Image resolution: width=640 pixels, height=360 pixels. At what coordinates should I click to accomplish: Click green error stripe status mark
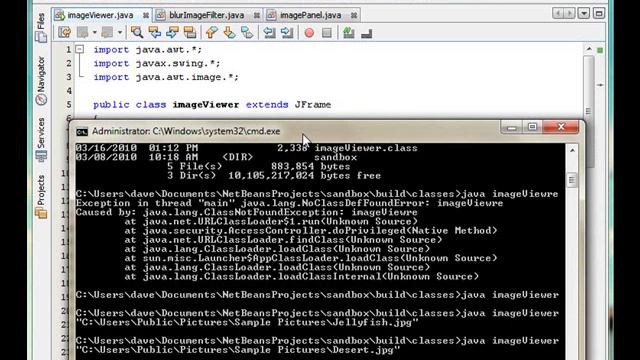coord(600,50)
